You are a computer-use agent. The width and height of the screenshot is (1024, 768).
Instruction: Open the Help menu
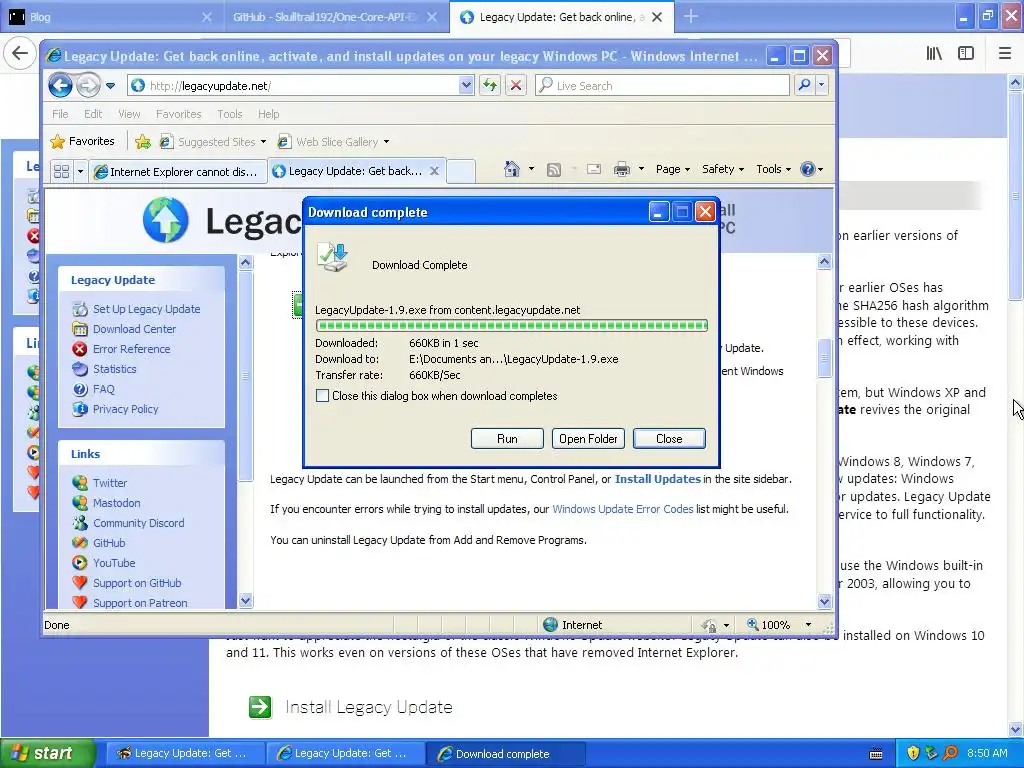click(268, 114)
